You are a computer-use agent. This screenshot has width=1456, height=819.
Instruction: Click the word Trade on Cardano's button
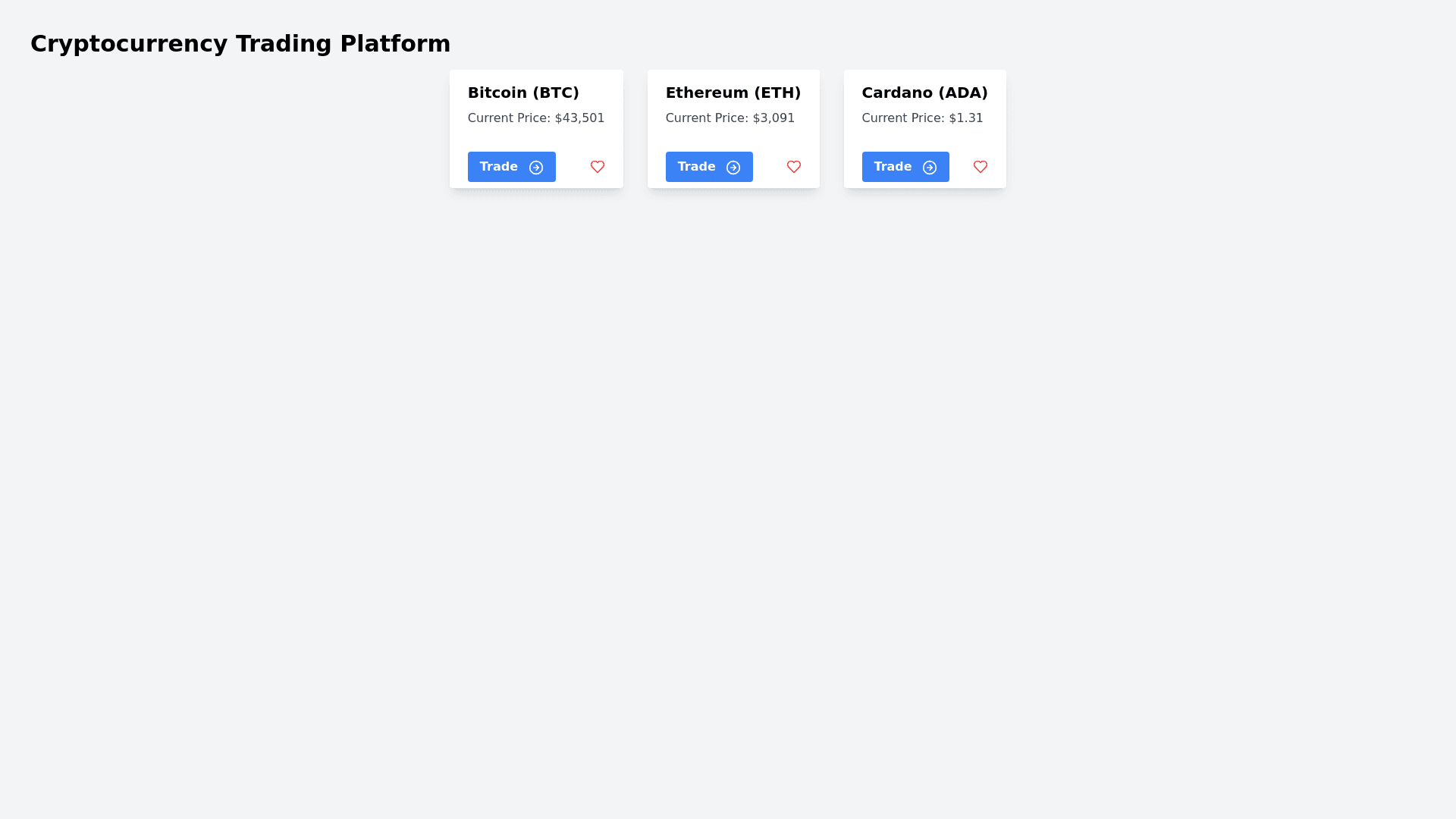click(893, 167)
